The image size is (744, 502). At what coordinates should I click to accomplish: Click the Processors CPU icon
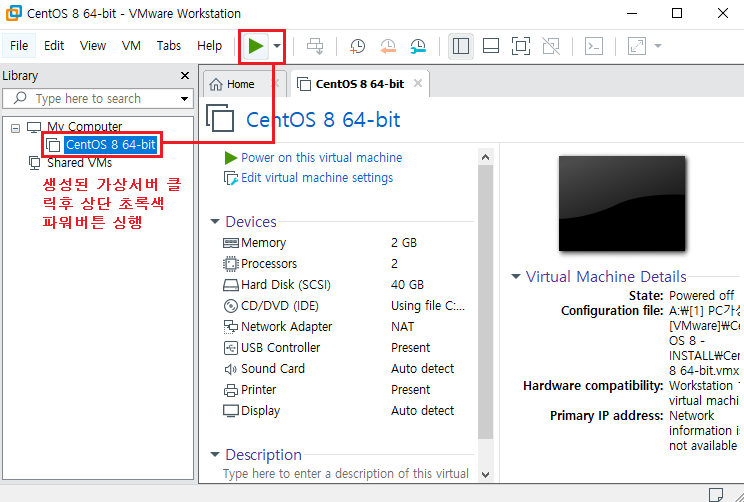pyautogui.click(x=231, y=264)
